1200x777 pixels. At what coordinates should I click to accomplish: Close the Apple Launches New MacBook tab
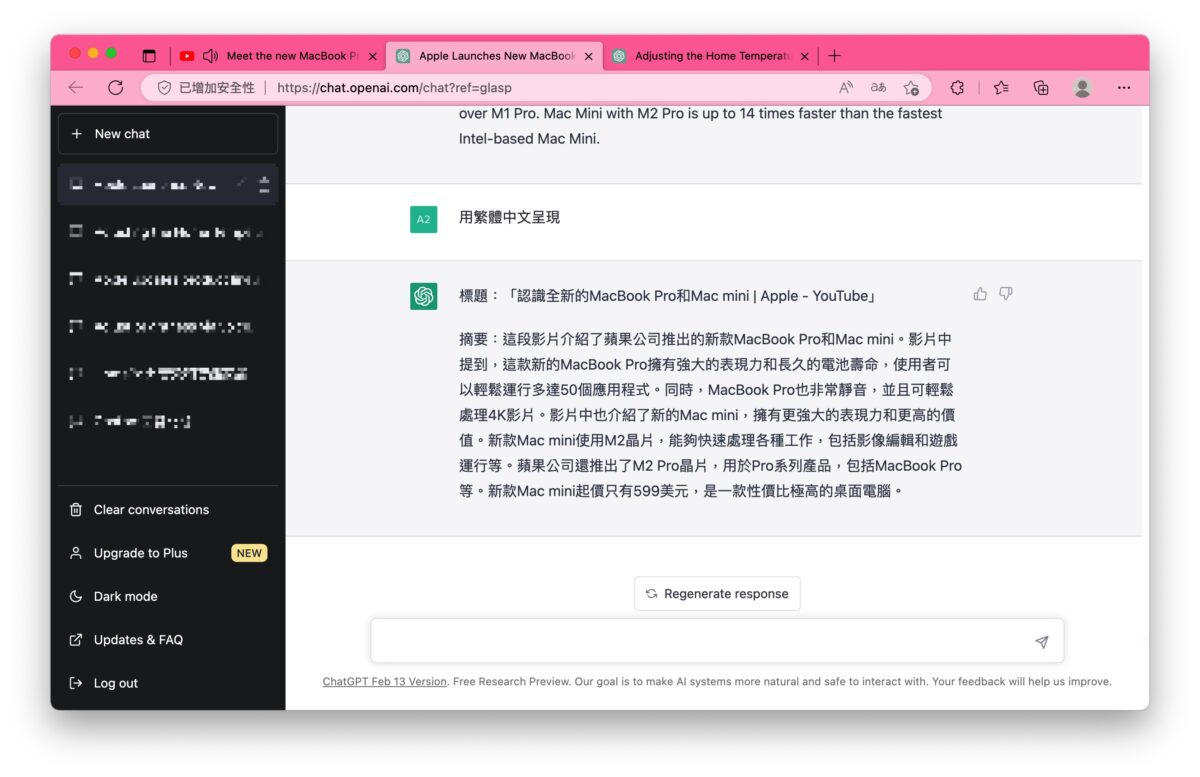pyautogui.click(x=589, y=56)
